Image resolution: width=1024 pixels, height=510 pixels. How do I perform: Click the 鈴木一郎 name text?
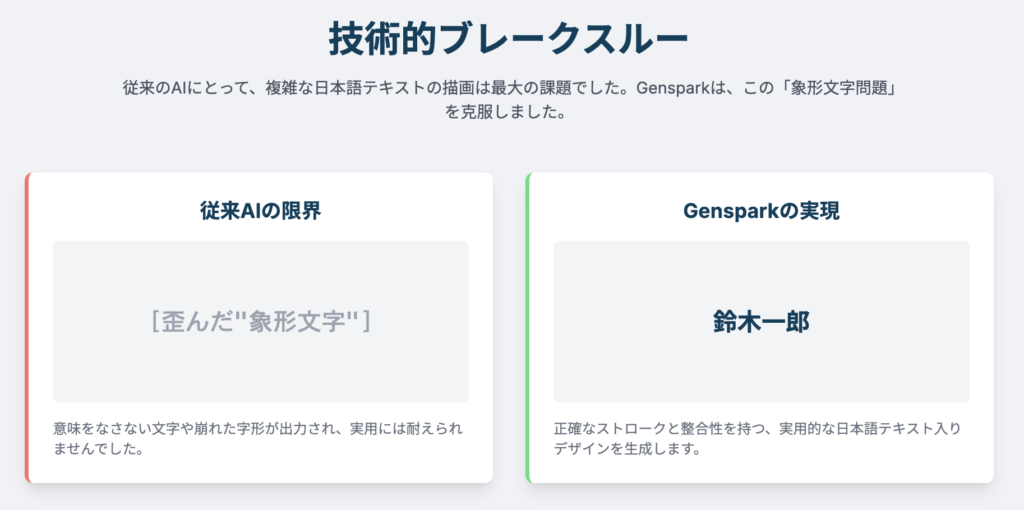(761, 322)
